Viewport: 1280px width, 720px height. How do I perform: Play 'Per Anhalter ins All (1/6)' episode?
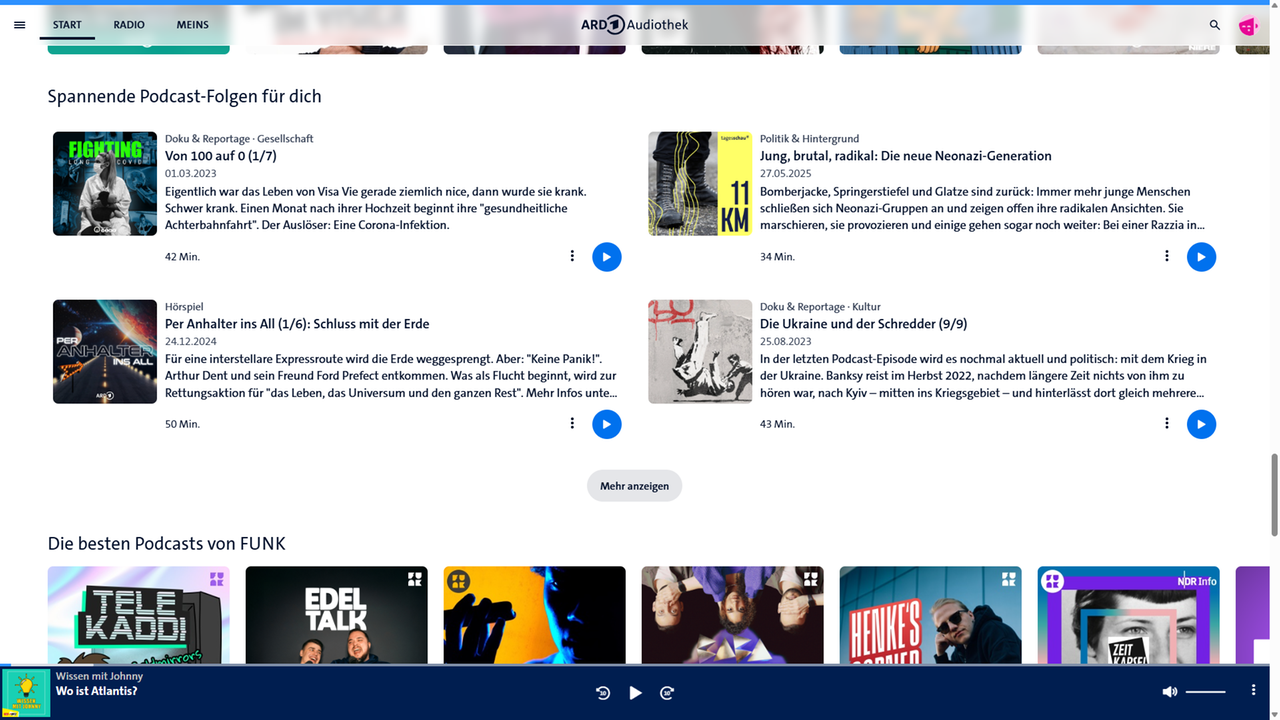(606, 424)
